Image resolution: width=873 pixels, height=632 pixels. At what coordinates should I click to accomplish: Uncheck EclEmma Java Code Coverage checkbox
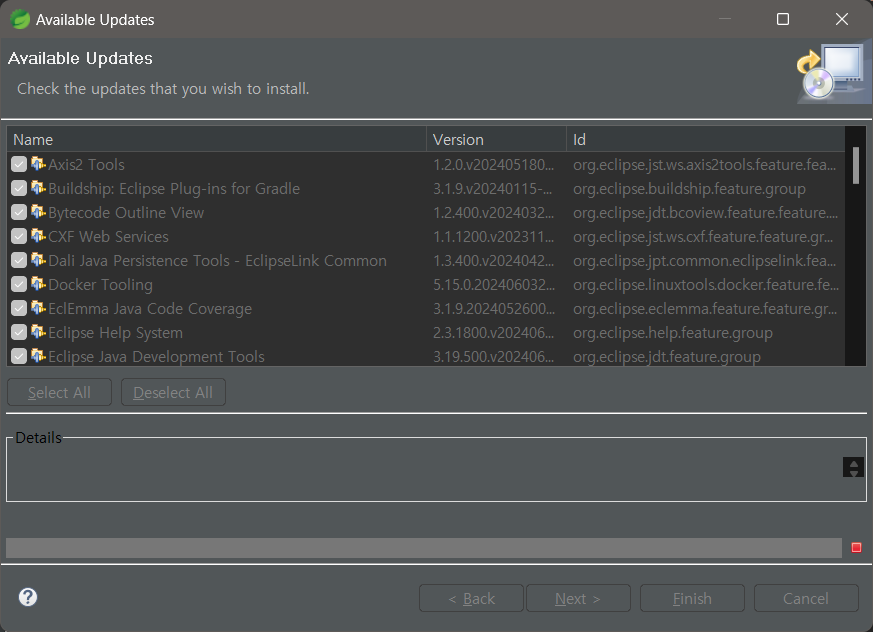(x=19, y=308)
